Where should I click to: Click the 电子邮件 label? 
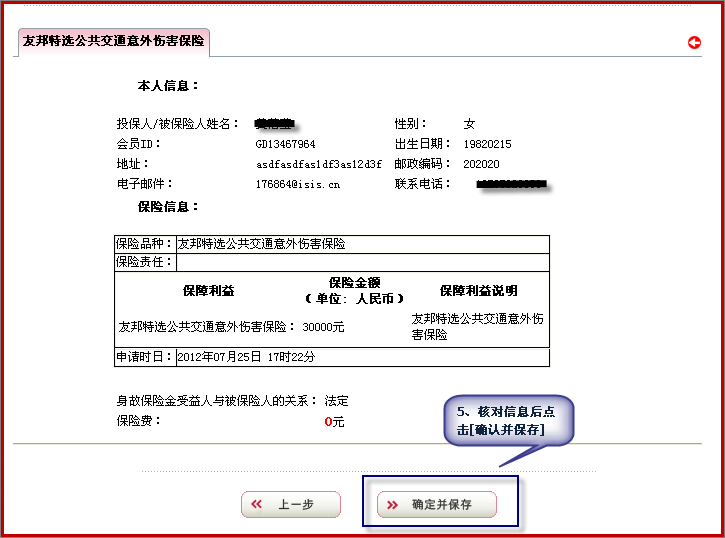144,184
